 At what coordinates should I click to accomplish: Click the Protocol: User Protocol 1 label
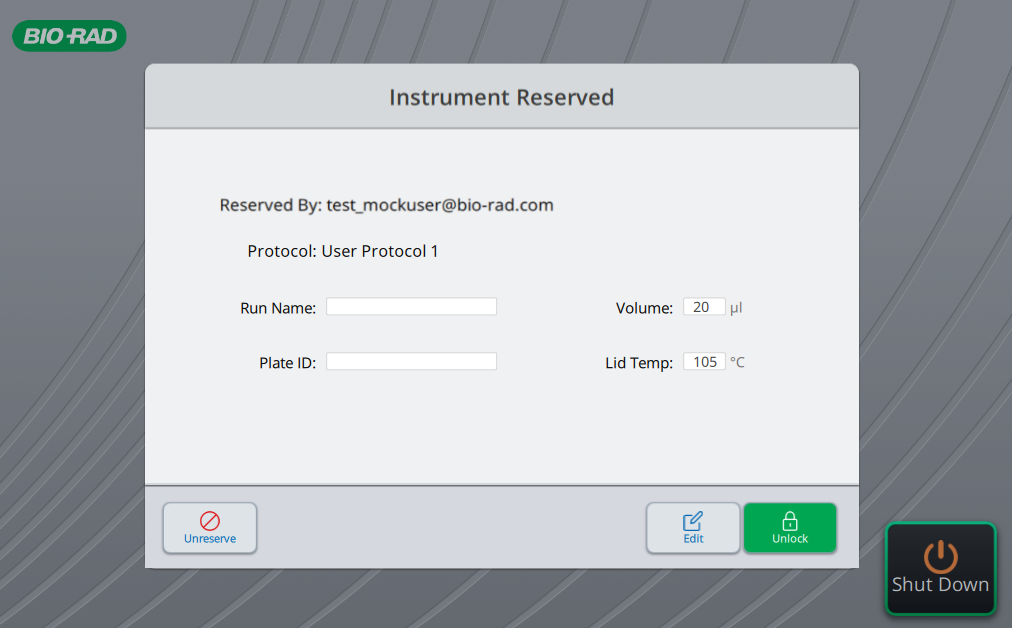343,251
